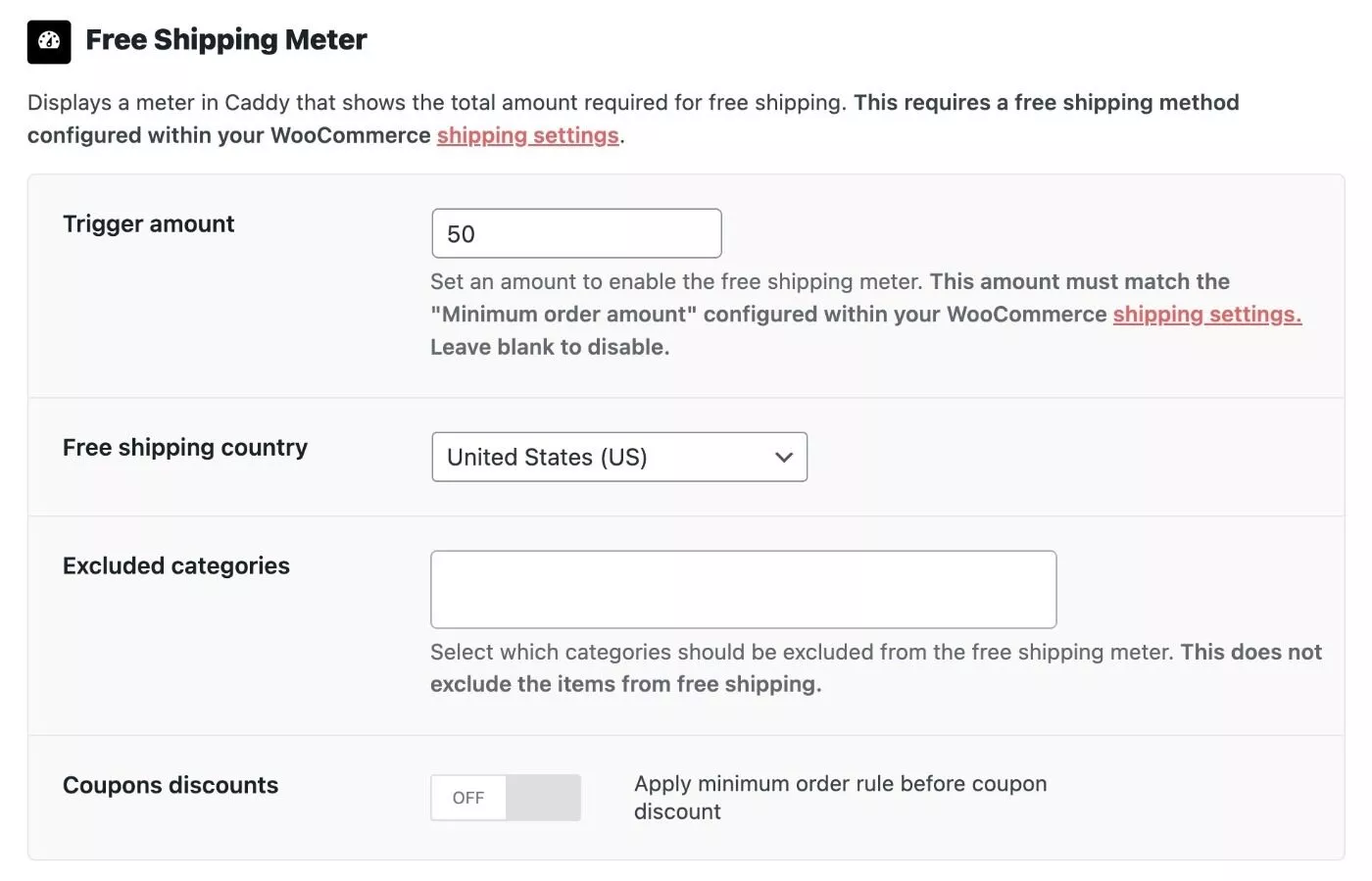Click the Trigger amount label
The height and width of the screenshot is (881, 1372).
149,224
